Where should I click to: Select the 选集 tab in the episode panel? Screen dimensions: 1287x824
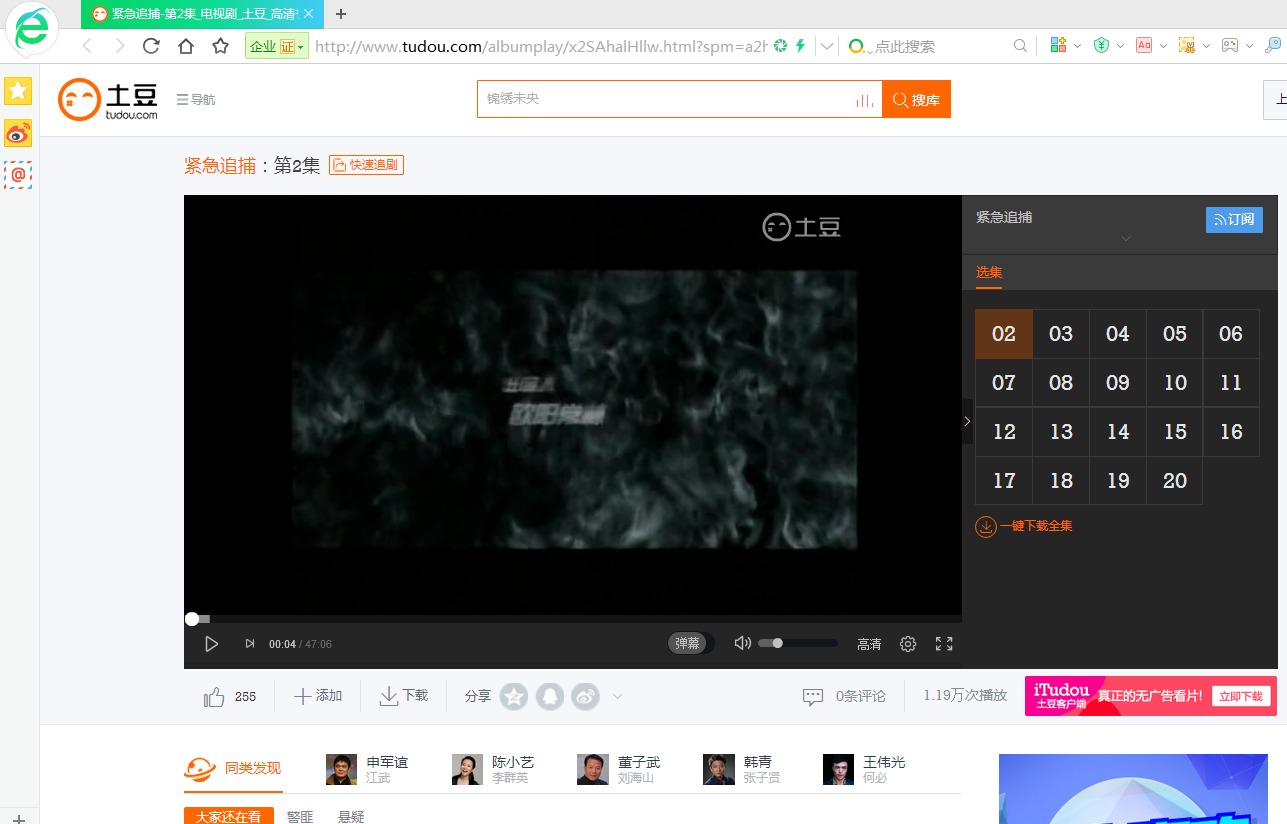pyautogui.click(x=989, y=273)
